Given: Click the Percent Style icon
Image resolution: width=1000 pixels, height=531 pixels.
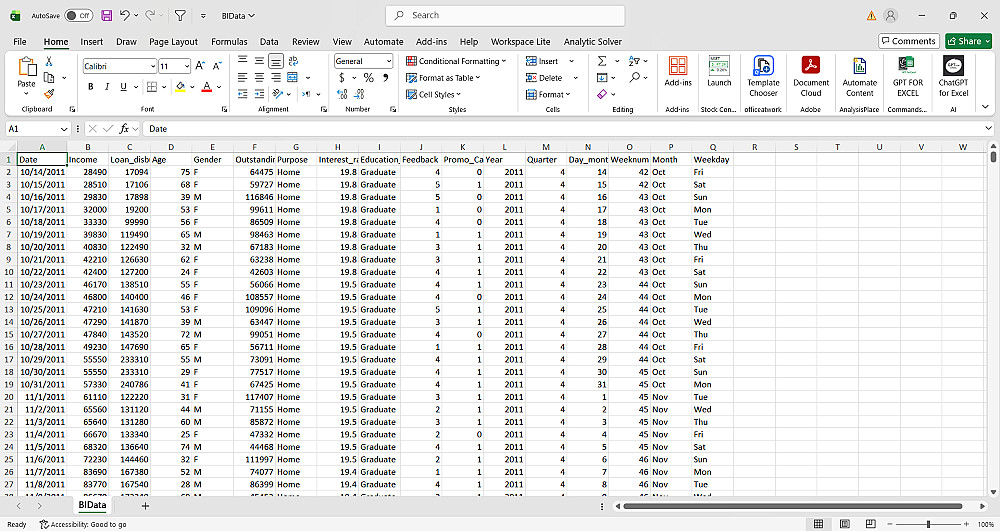Looking at the screenshot, I should (x=368, y=78).
